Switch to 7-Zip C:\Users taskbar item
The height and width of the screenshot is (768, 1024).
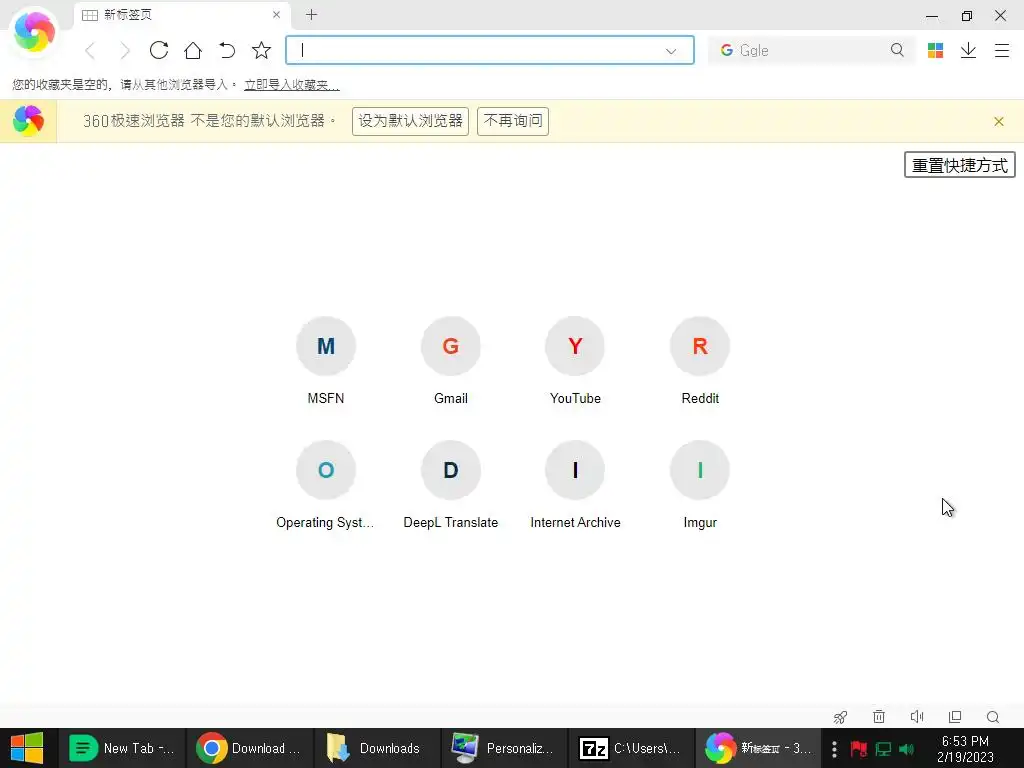632,748
